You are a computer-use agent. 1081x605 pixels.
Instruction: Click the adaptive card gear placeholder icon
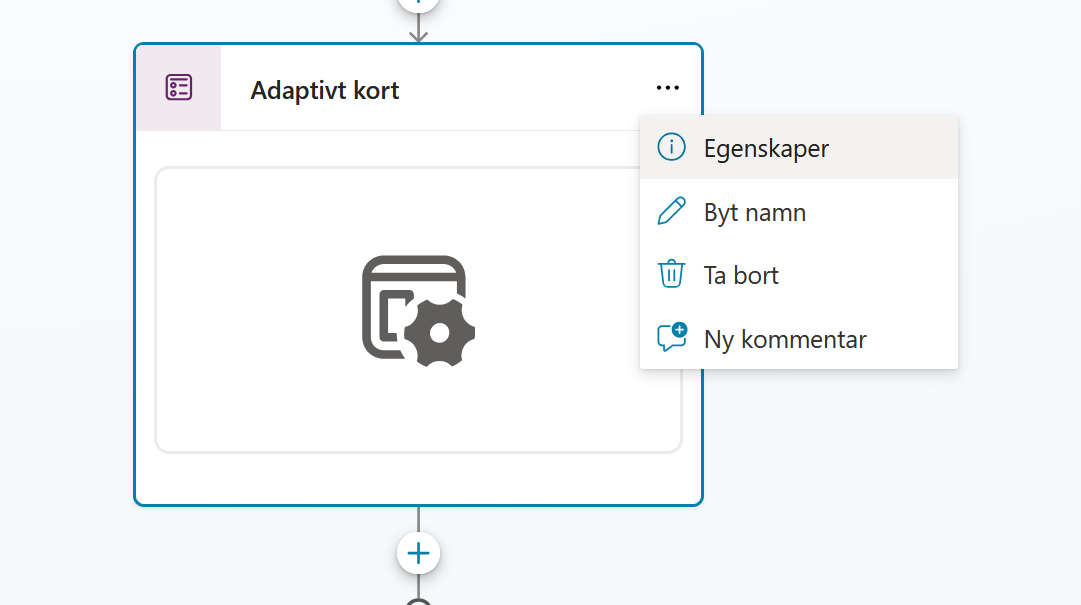click(418, 310)
